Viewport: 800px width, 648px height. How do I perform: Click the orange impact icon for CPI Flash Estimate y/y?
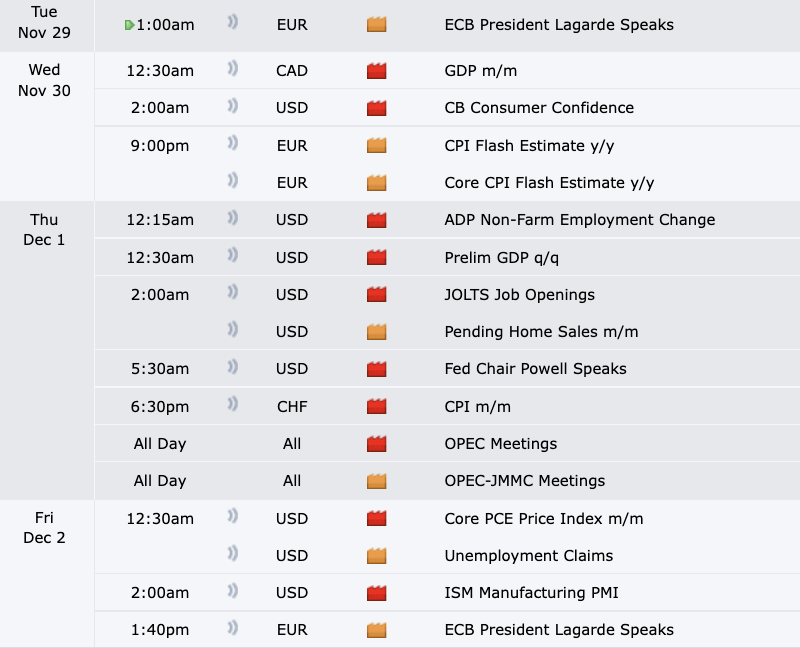(377, 146)
